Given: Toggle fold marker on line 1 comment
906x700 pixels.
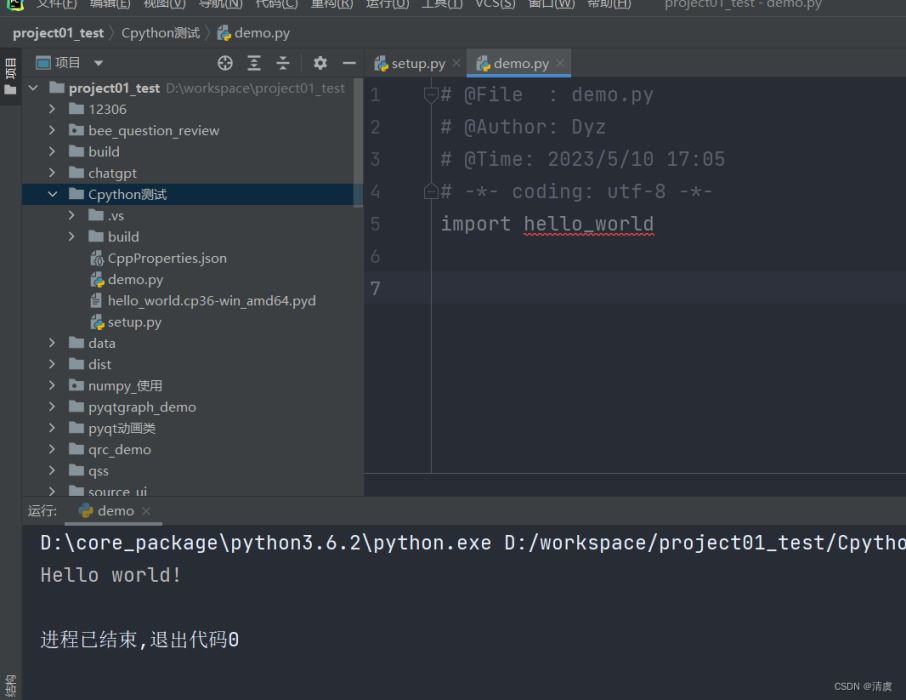Looking at the screenshot, I should tap(431, 95).
